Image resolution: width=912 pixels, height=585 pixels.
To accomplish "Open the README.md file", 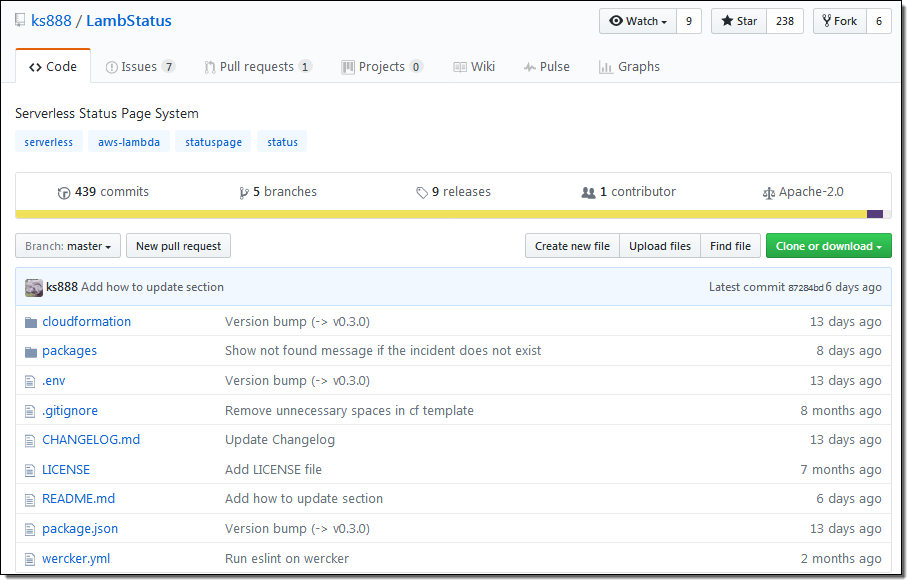I will (79, 499).
